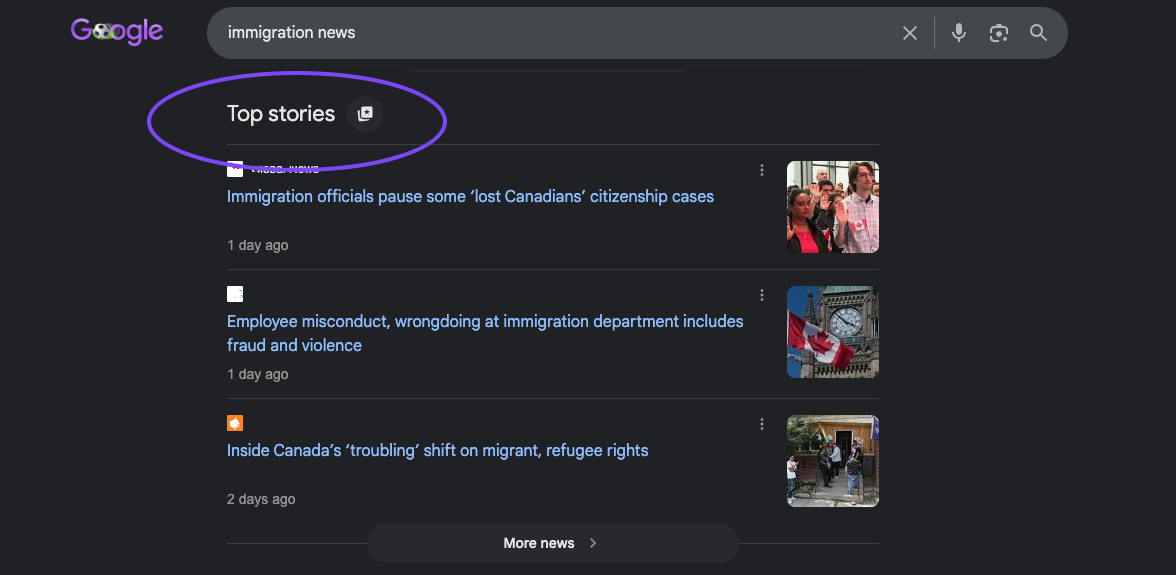Viewport: 1176px width, 575px height.
Task: Clear the search query with the X icon
Action: (x=910, y=33)
